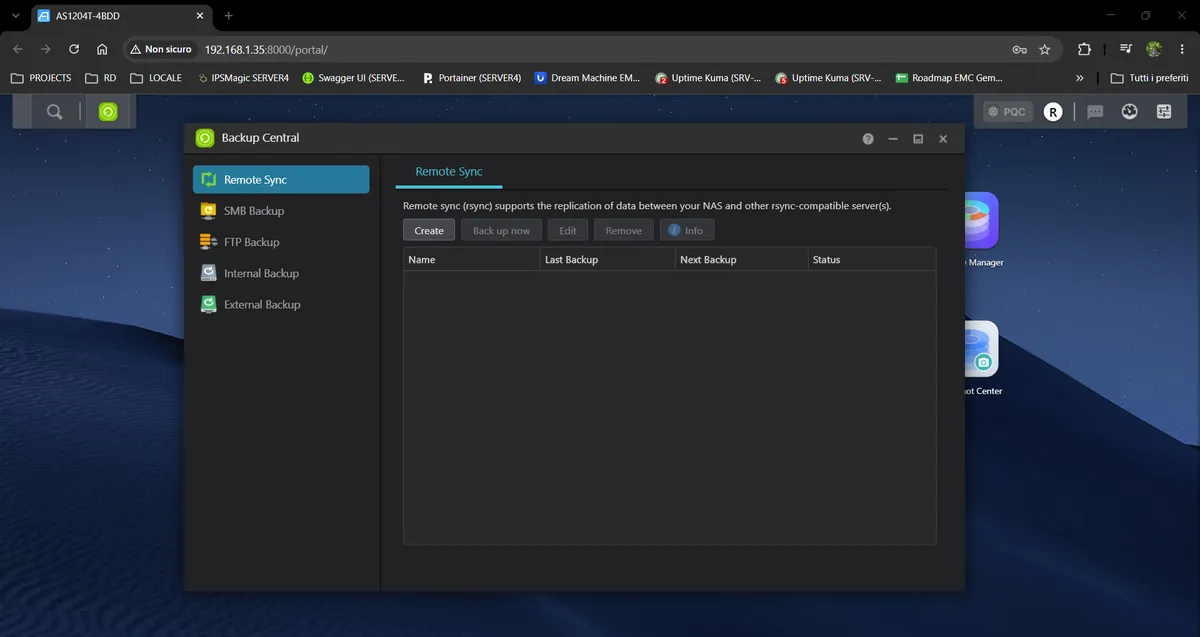1200x637 pixels.
Task: Click the Back up now button
Action: click(501, 231)
